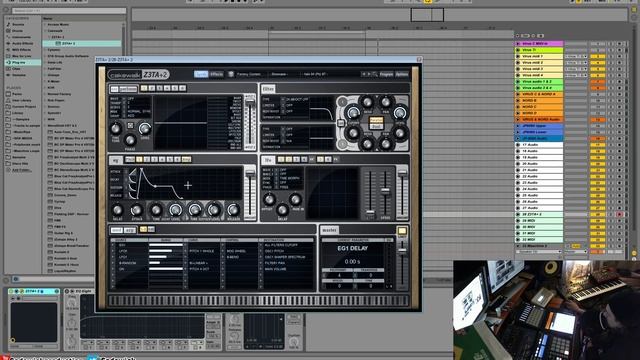The height and width of the screenshot is (360, 640).
Task: Open Instruments category icon in browser
Action: point(8,37)
